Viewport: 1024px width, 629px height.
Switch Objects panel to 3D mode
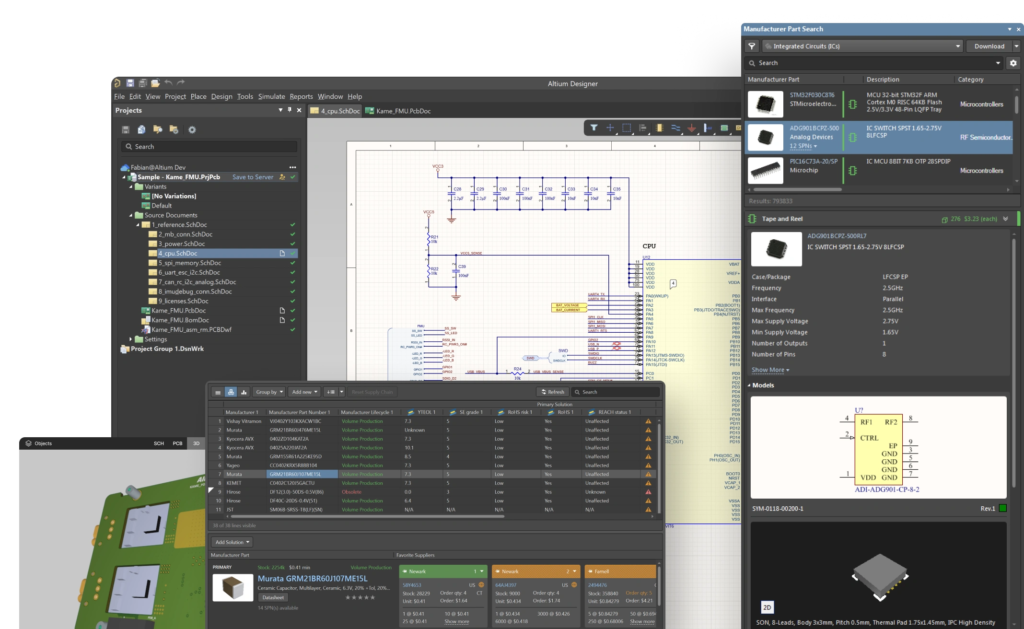[196, 444]
